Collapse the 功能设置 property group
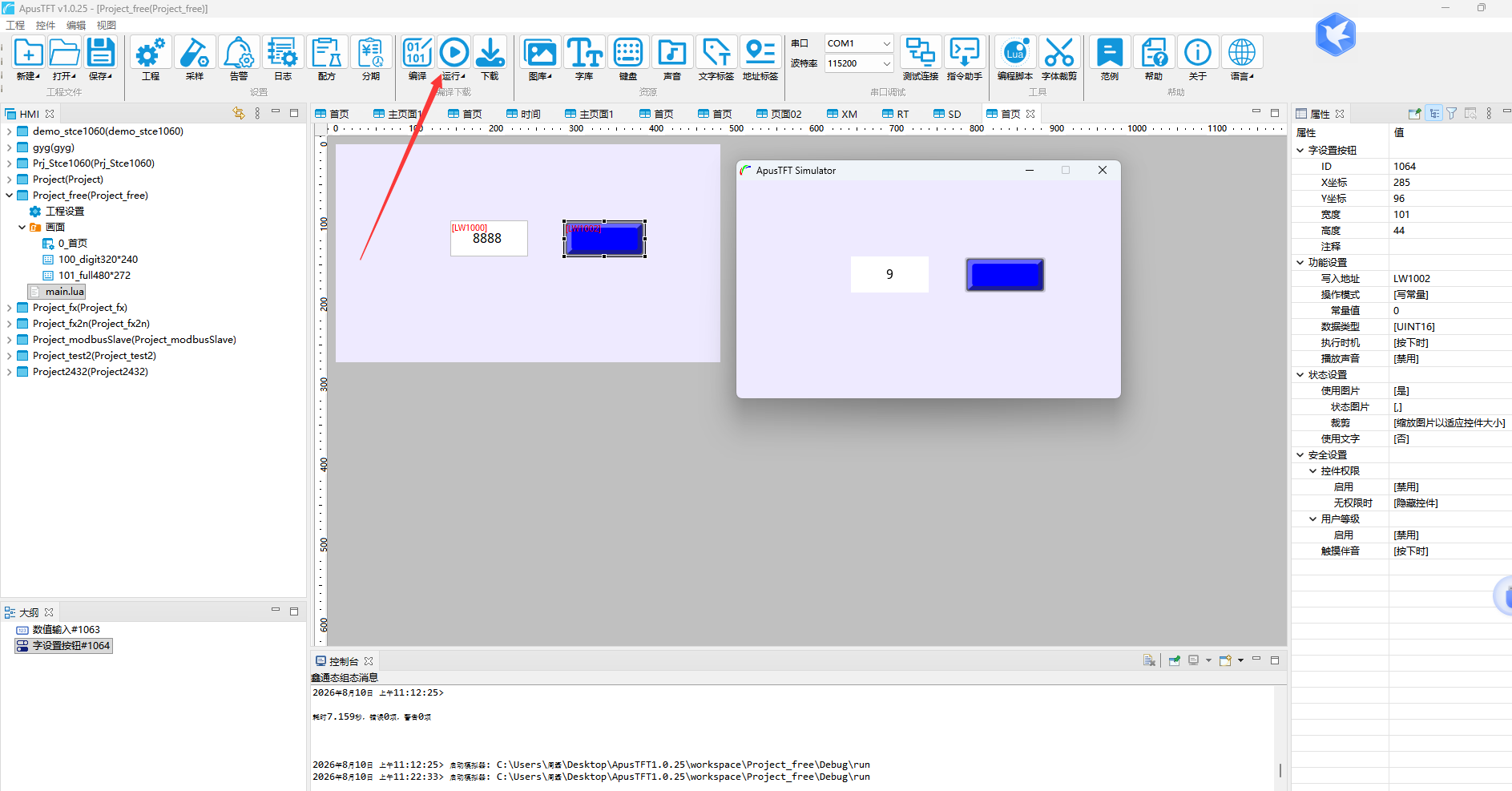Image resolution: width=1512 pixels, height=791 pixels. (x=1300, y=263)
